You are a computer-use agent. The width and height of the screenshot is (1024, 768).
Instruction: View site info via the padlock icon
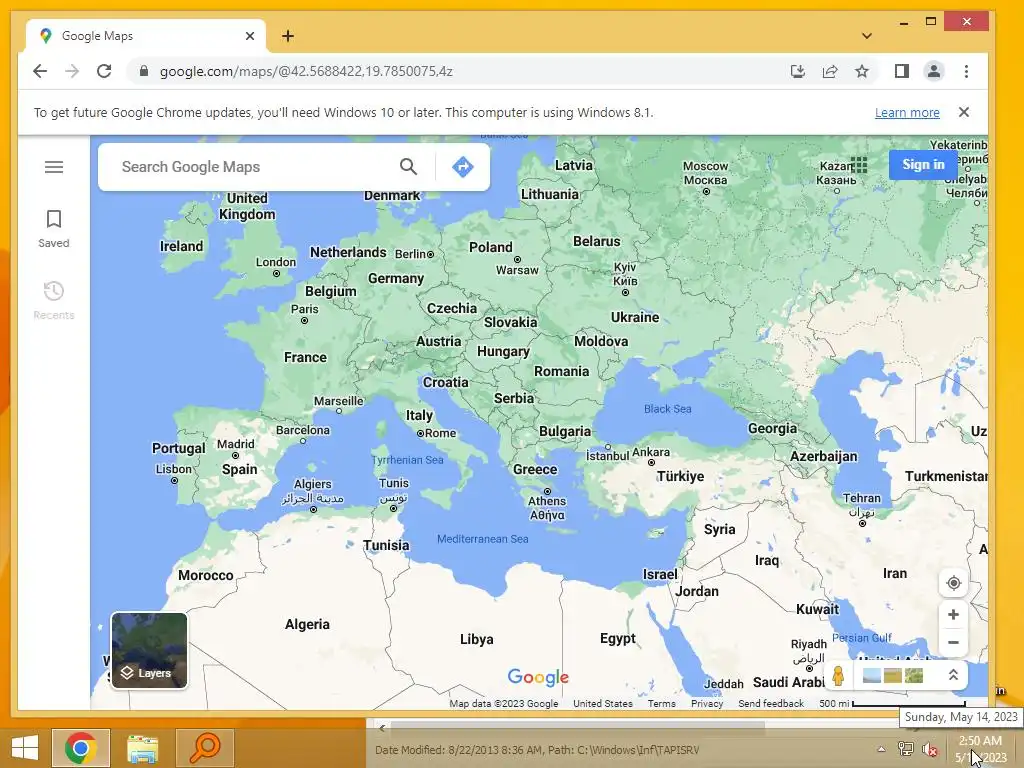pos(144,71)
